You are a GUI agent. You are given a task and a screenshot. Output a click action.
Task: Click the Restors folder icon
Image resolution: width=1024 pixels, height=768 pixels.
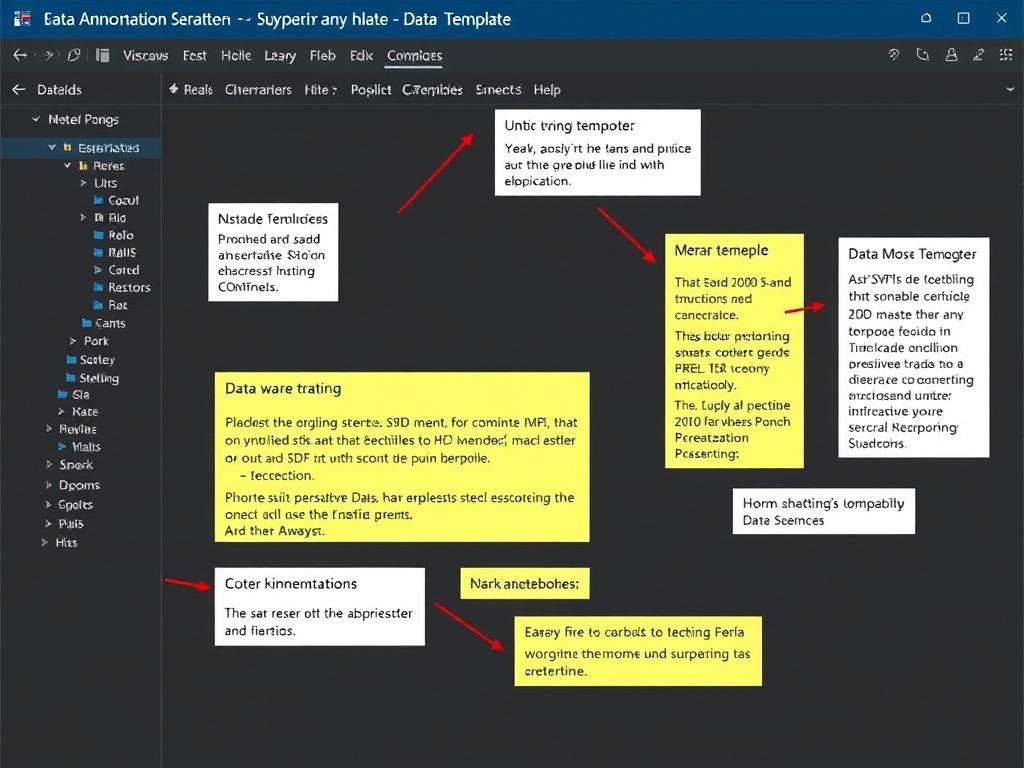tap(98, 288)
